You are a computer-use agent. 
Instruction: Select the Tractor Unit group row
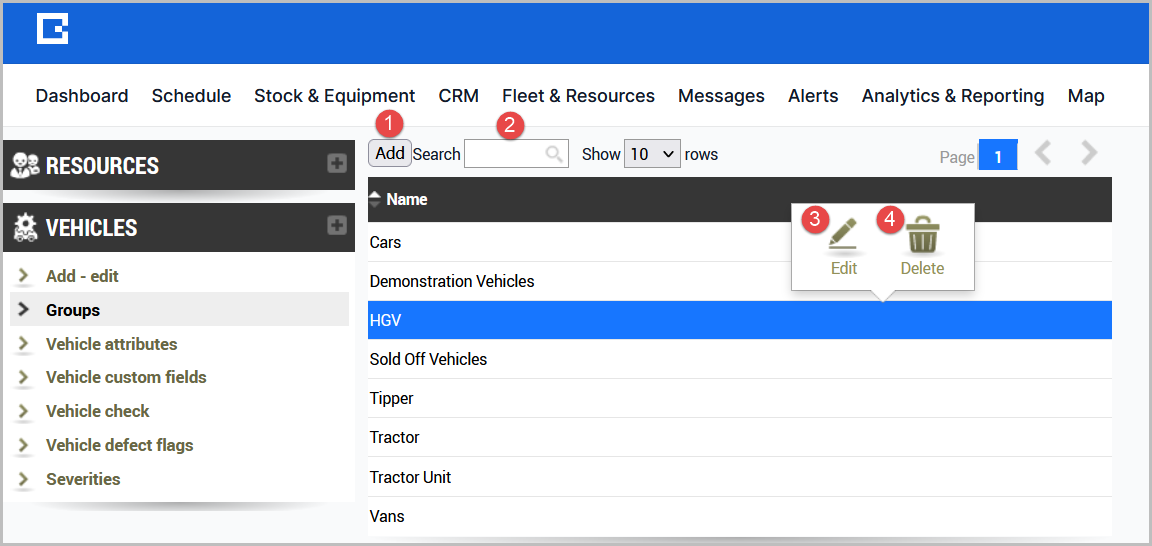739,477
